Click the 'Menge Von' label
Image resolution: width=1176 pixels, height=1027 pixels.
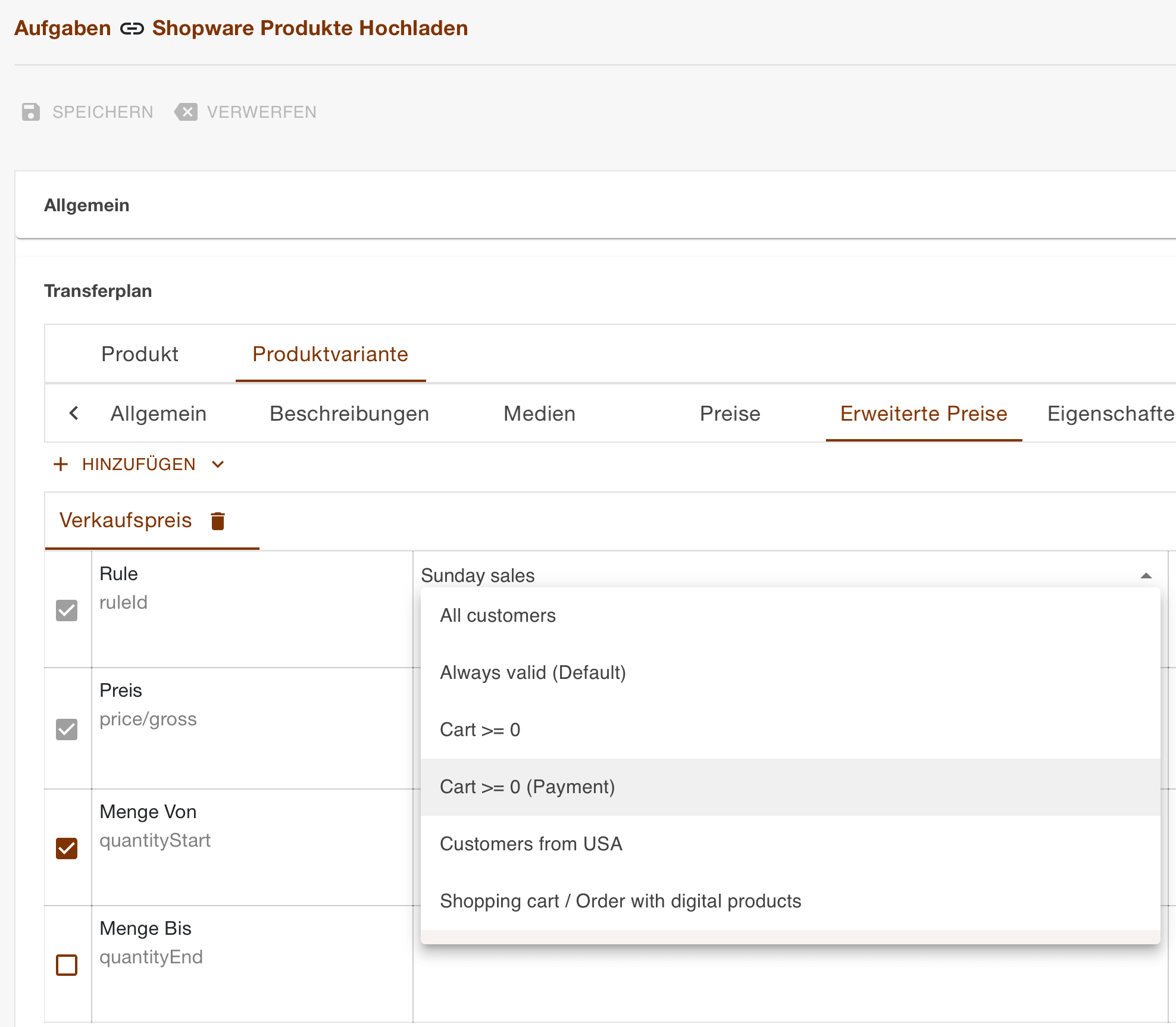click(148, 812)
